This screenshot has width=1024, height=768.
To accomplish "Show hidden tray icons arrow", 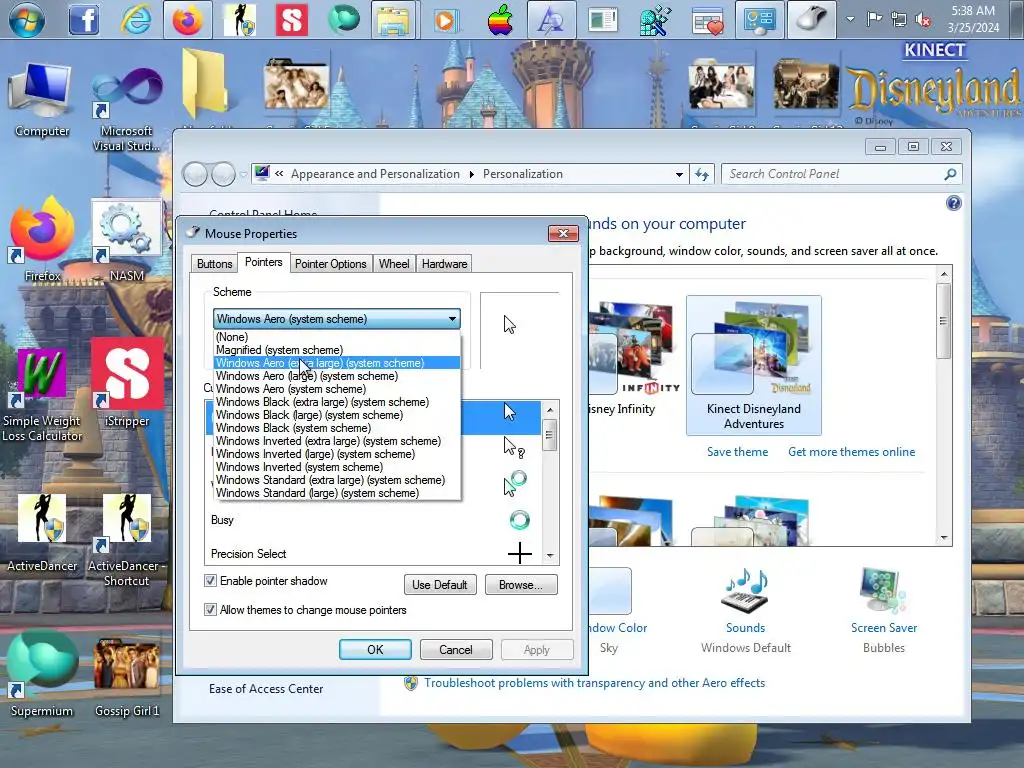I will pos(850,19).
